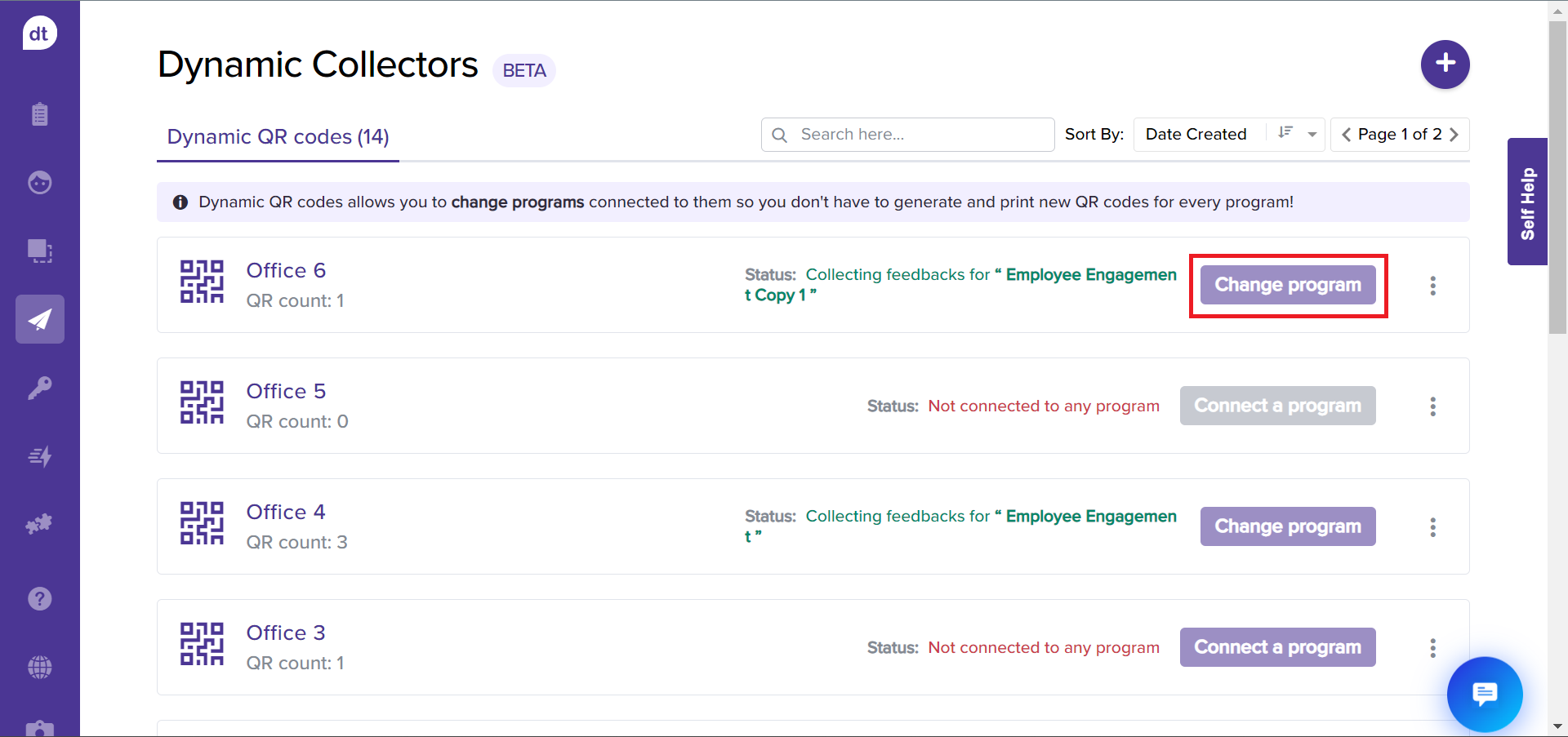Open the face icon in sidebar
This screenshot has height=737, width=1568.
(x=39, y=182)
